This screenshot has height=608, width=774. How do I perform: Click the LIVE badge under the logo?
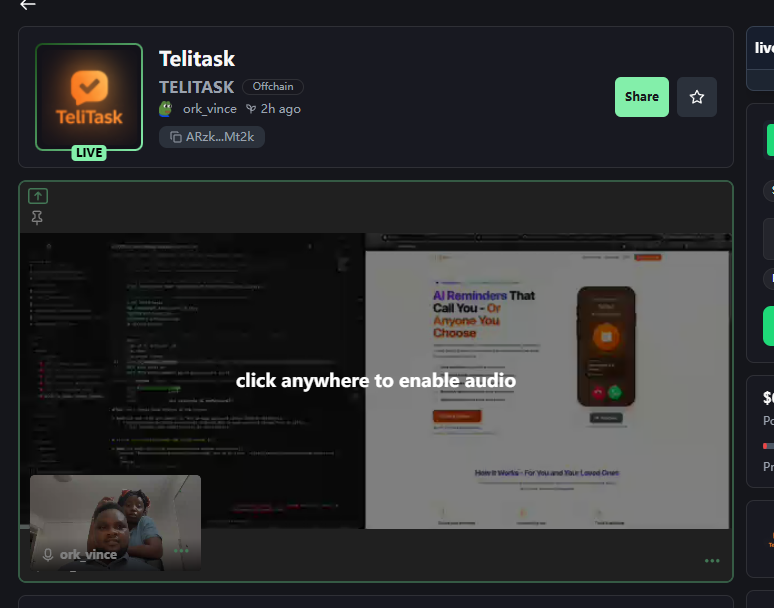[89, 153]
